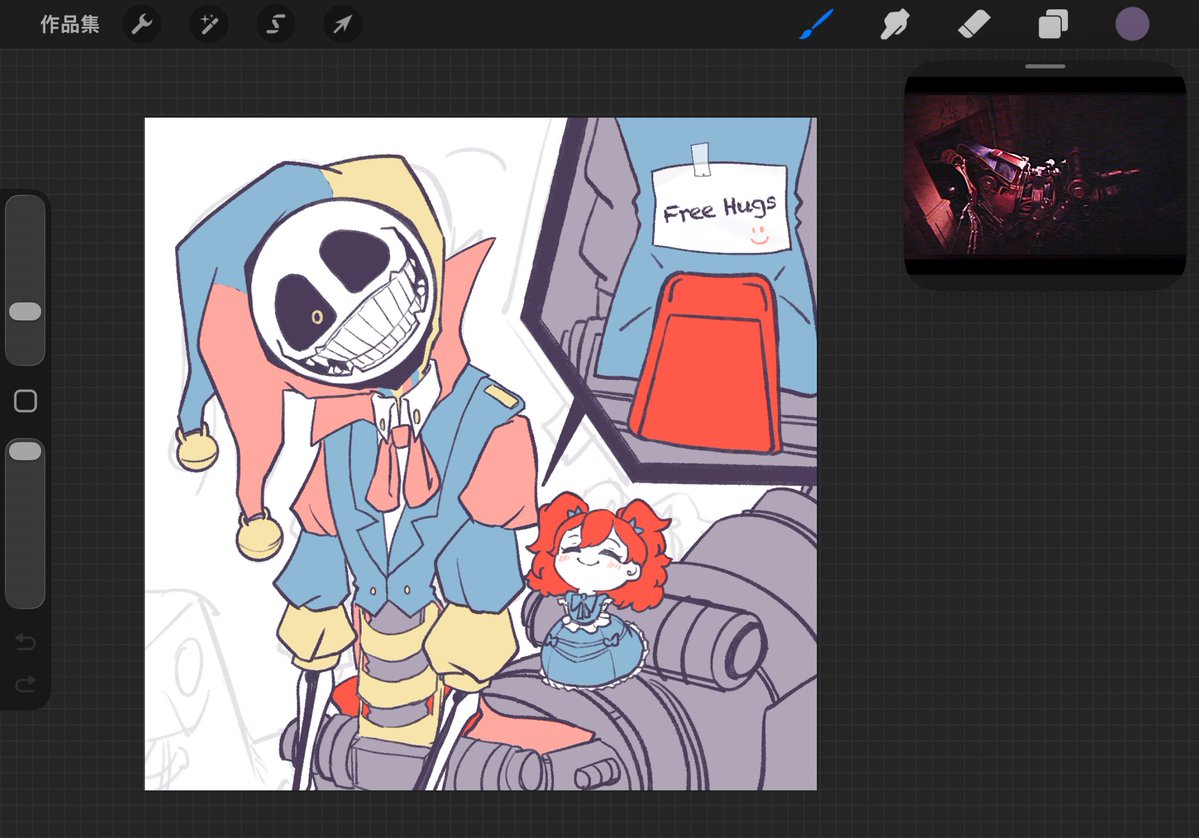1199x838 pixels.
Task: Tap the square modify button in sidebar
Action: pos(25,401)
